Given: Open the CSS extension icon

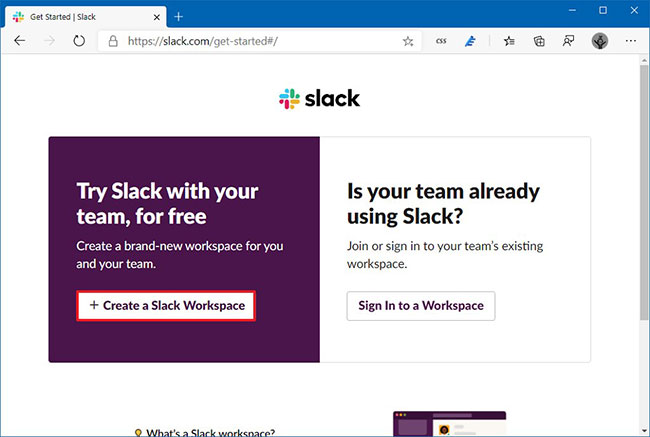Looking at the screenshot, I should 441,41.
